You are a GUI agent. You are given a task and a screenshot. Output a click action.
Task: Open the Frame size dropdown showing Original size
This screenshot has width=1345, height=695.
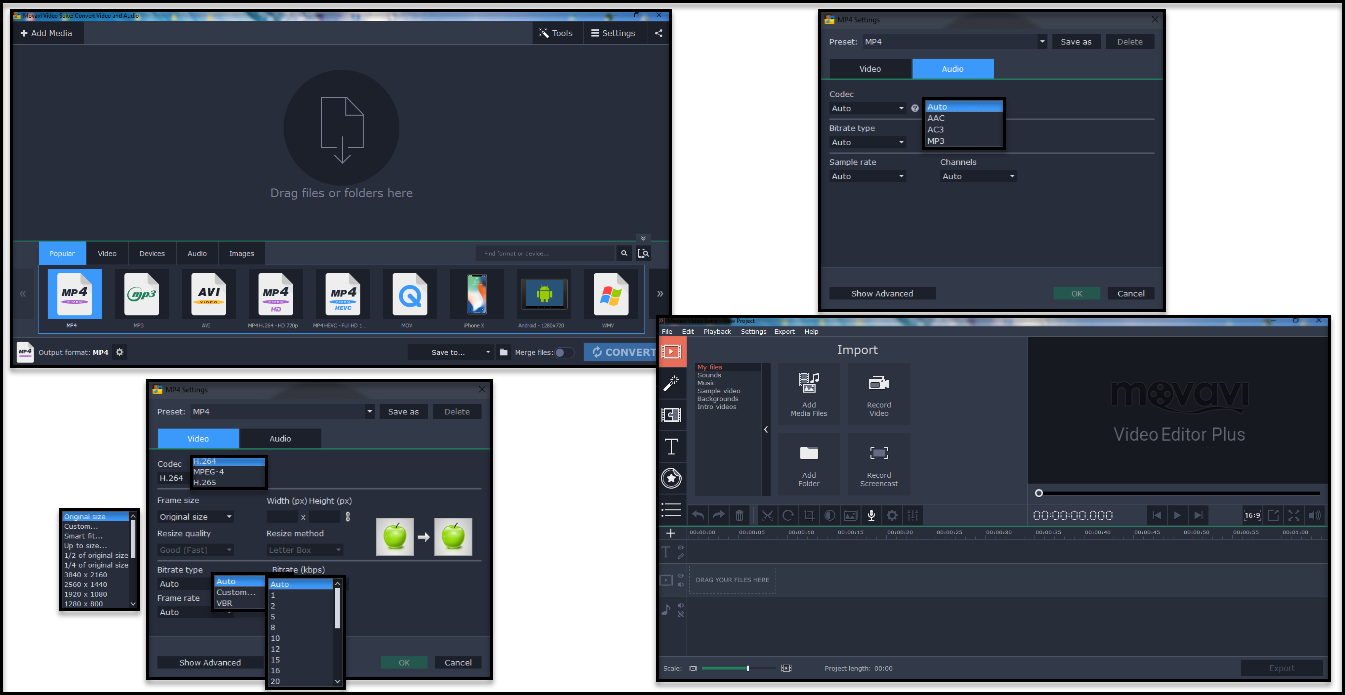pyautogui.click(x=196, y=517)
